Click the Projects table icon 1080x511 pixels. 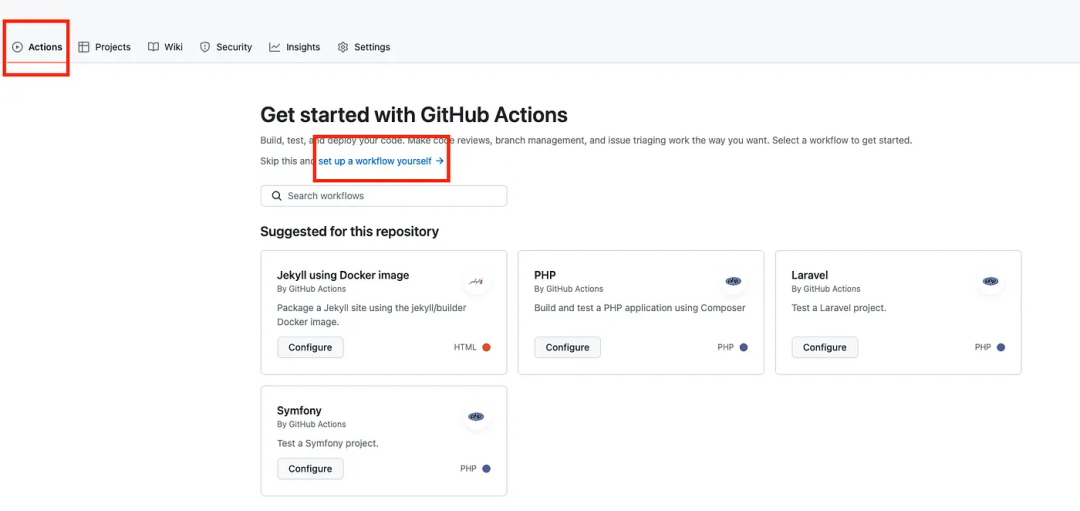pyautogui.click(x=84, y=47)
